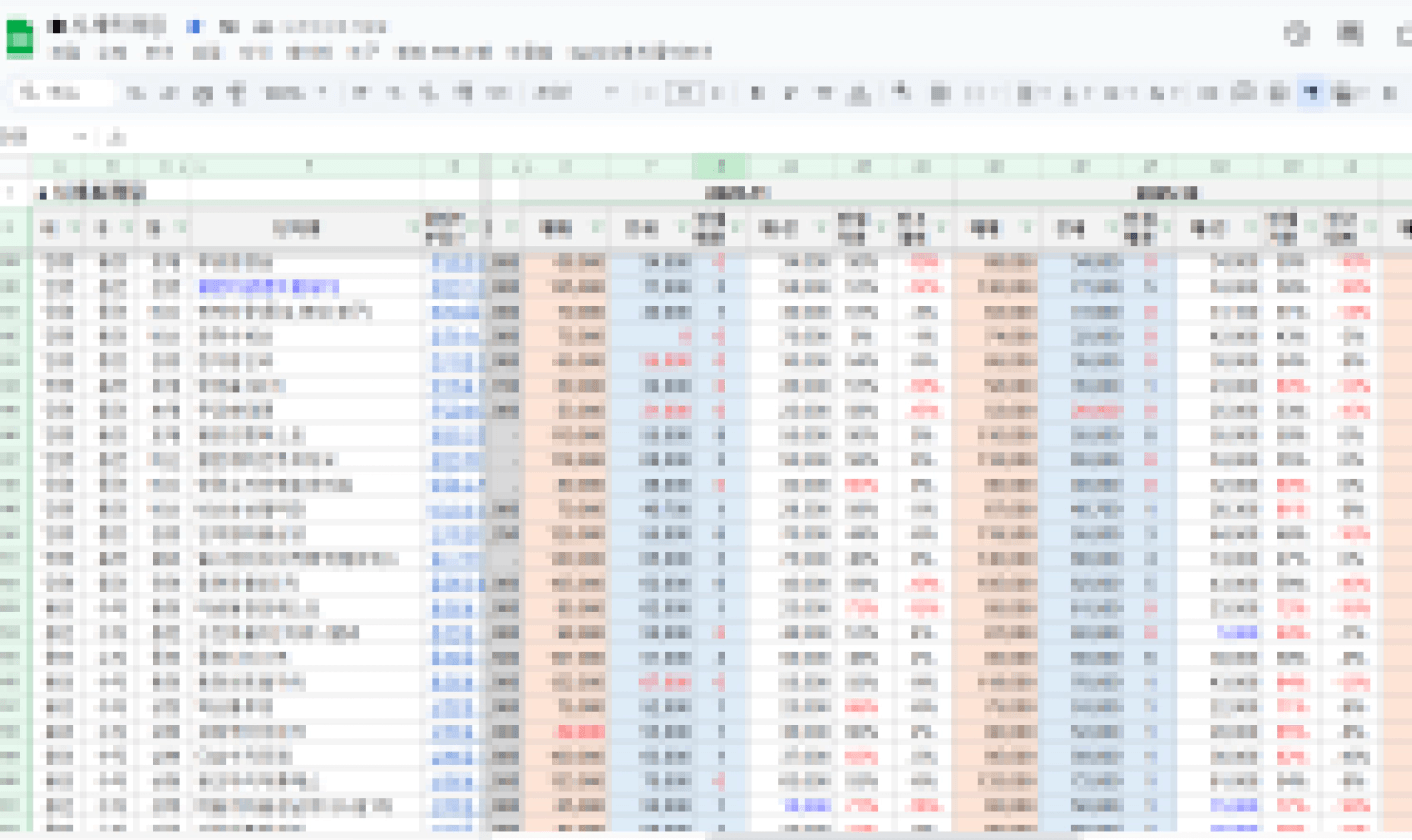Open the View menu
The width and height of the screenshot is (1412, 840).
coord(159,52)
